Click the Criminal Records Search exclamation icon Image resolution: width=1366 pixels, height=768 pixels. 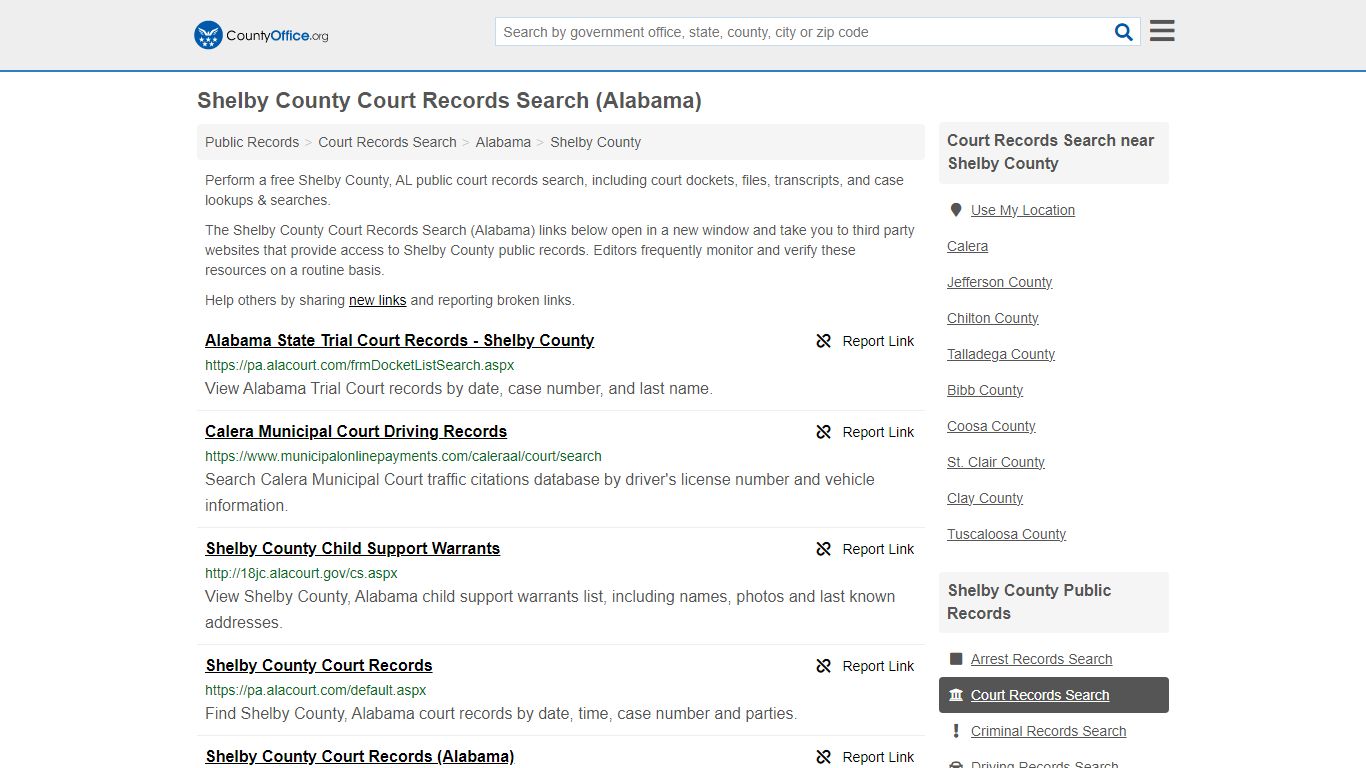(x=956, y=731)
